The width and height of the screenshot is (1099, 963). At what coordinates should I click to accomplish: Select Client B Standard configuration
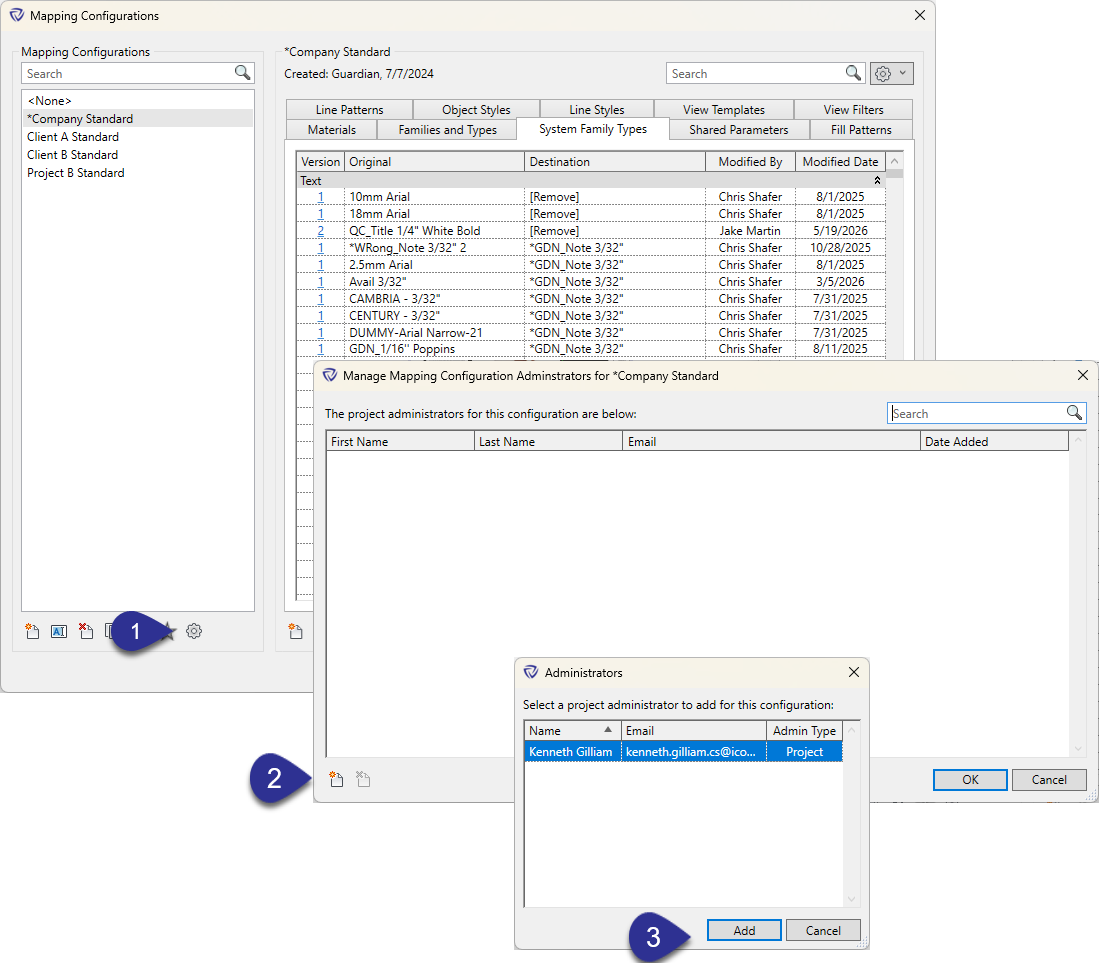pos(137,155)
